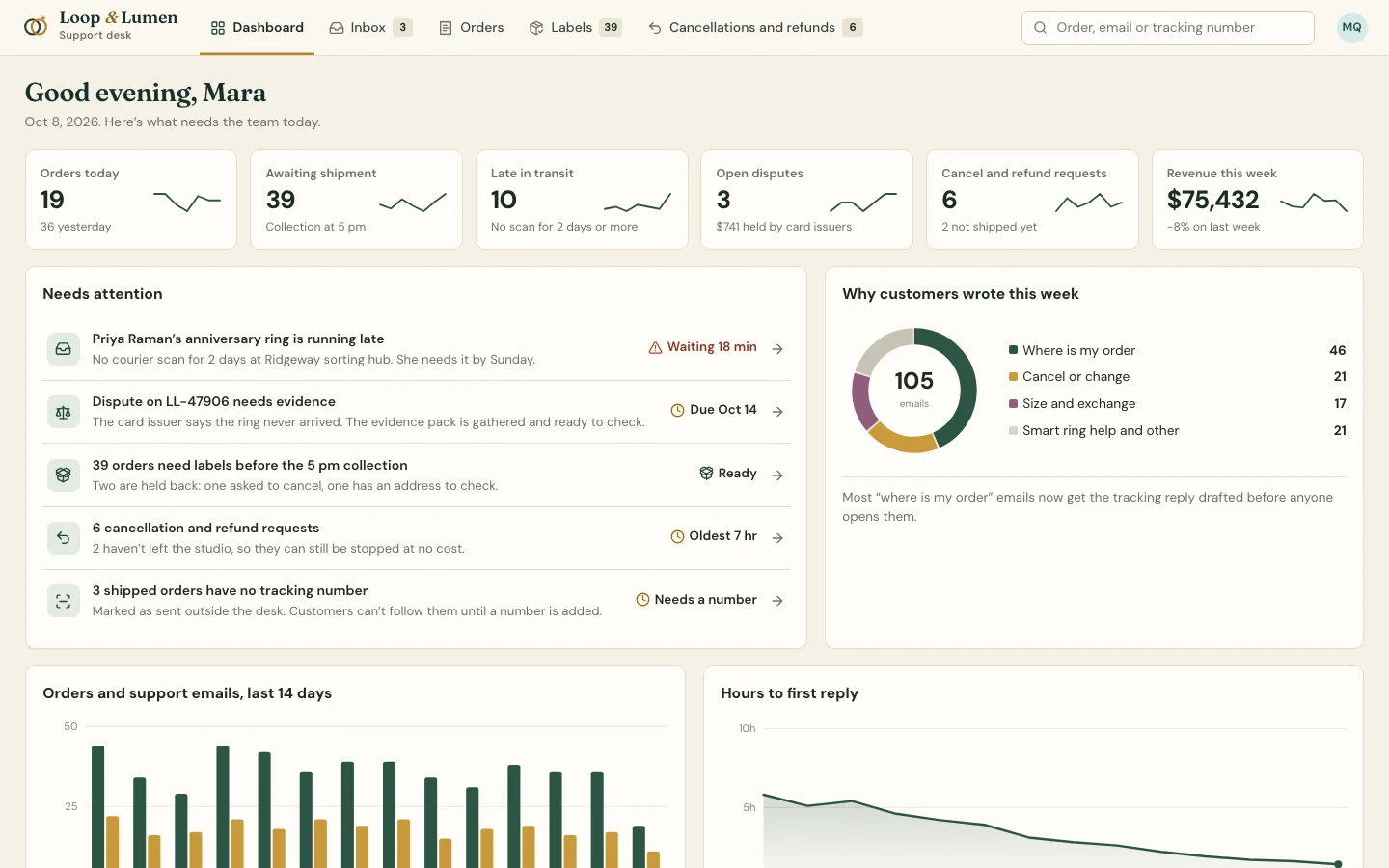
Task: Open the Awaiting shipment card
Action: (356, 200)
